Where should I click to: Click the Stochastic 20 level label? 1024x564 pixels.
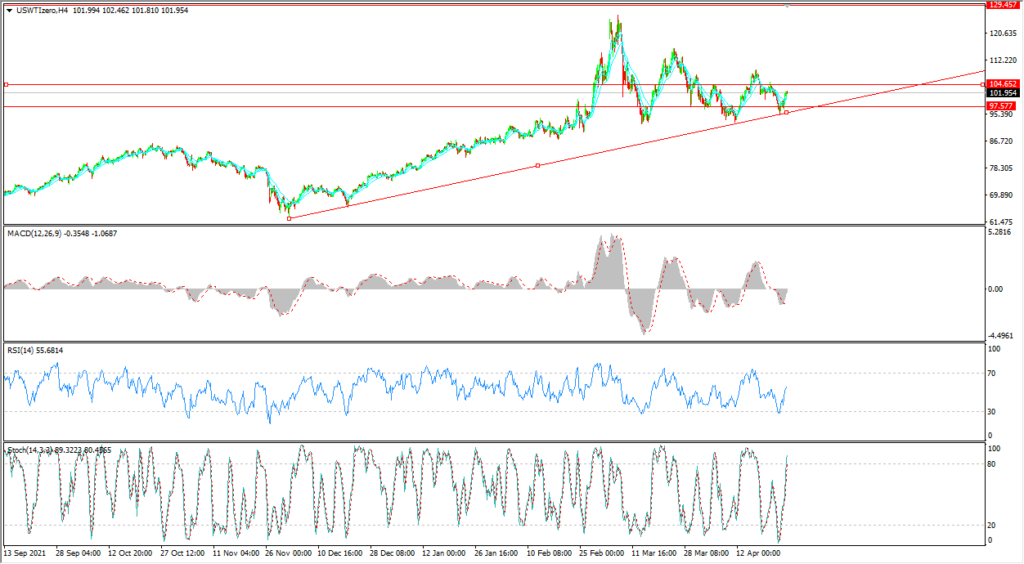993,525
